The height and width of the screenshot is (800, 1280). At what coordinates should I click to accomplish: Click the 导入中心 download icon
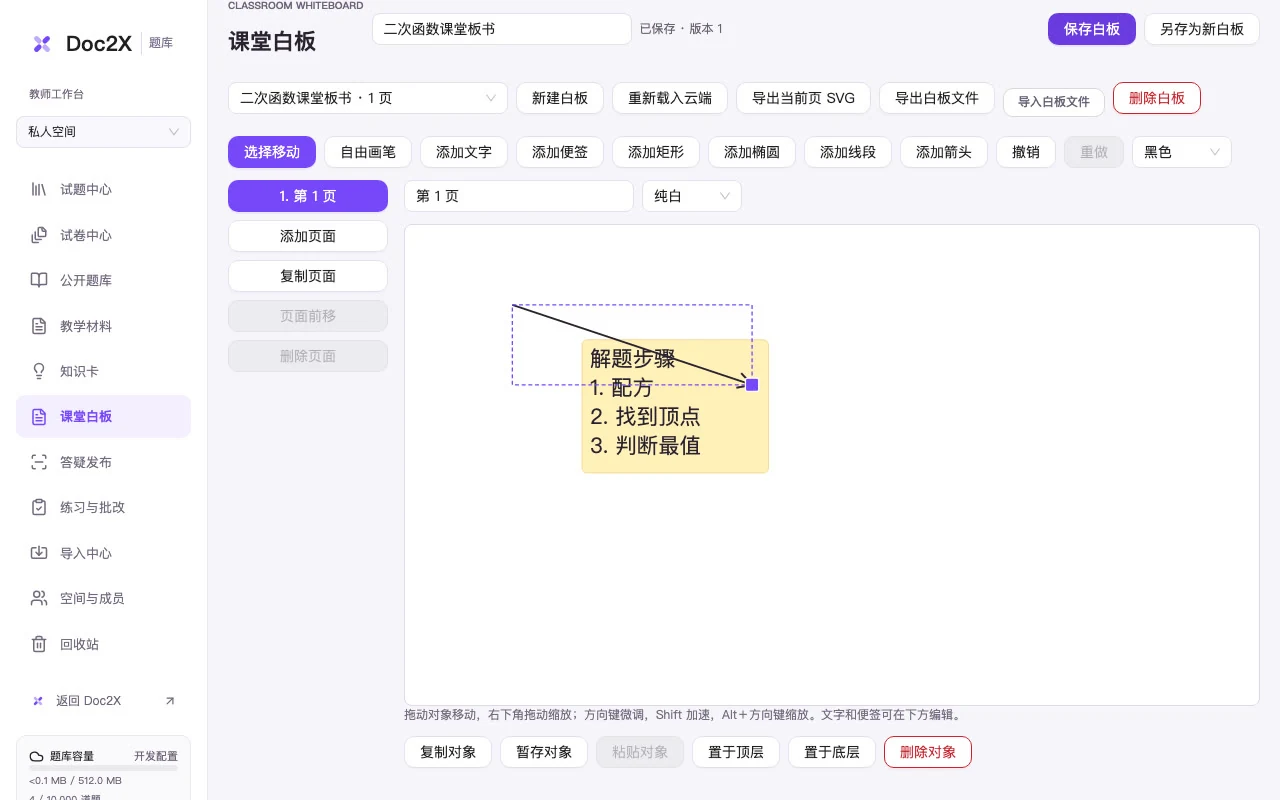[x=39, y=553]
